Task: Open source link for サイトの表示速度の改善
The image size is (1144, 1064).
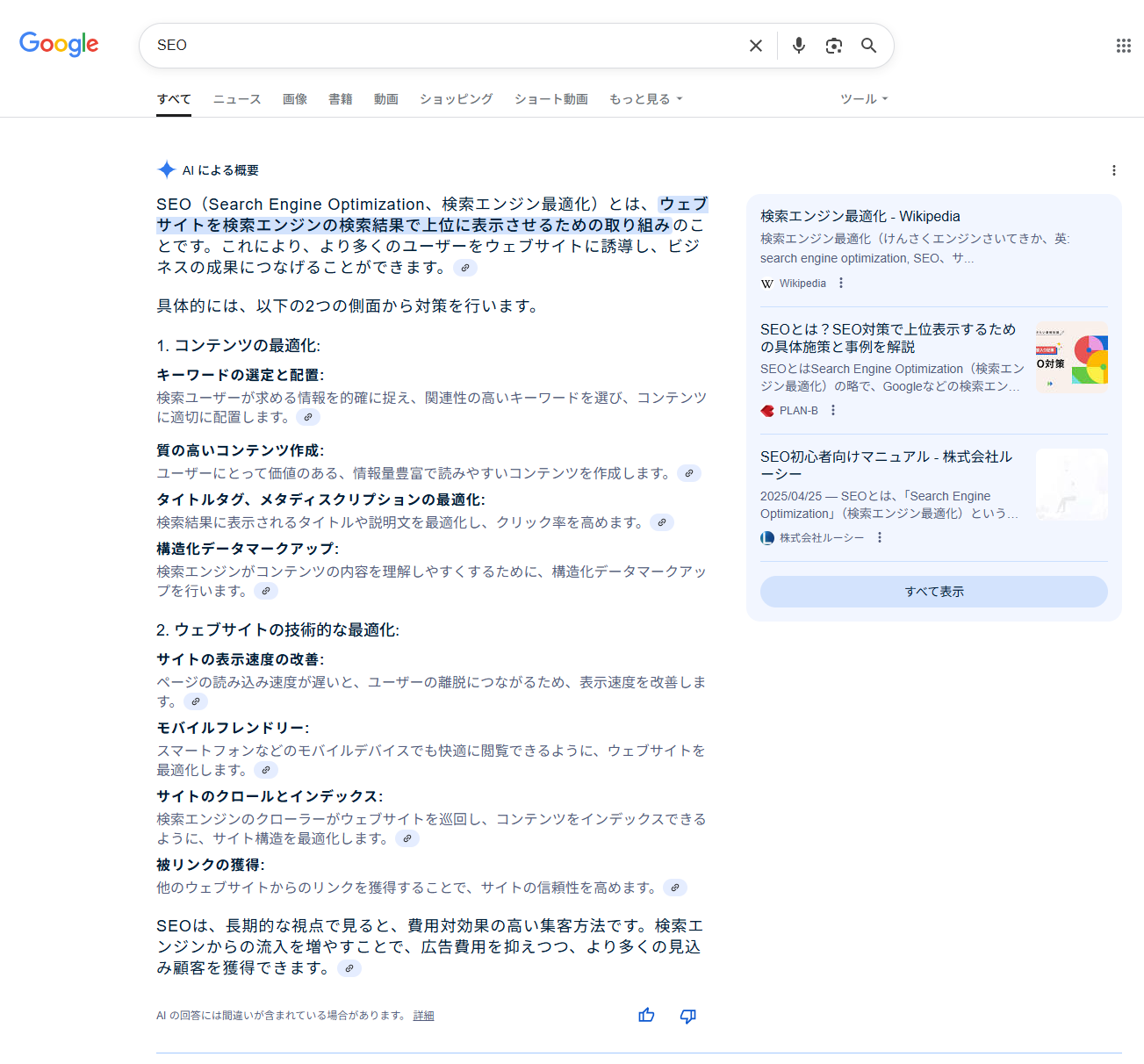Action: point(196,701)
